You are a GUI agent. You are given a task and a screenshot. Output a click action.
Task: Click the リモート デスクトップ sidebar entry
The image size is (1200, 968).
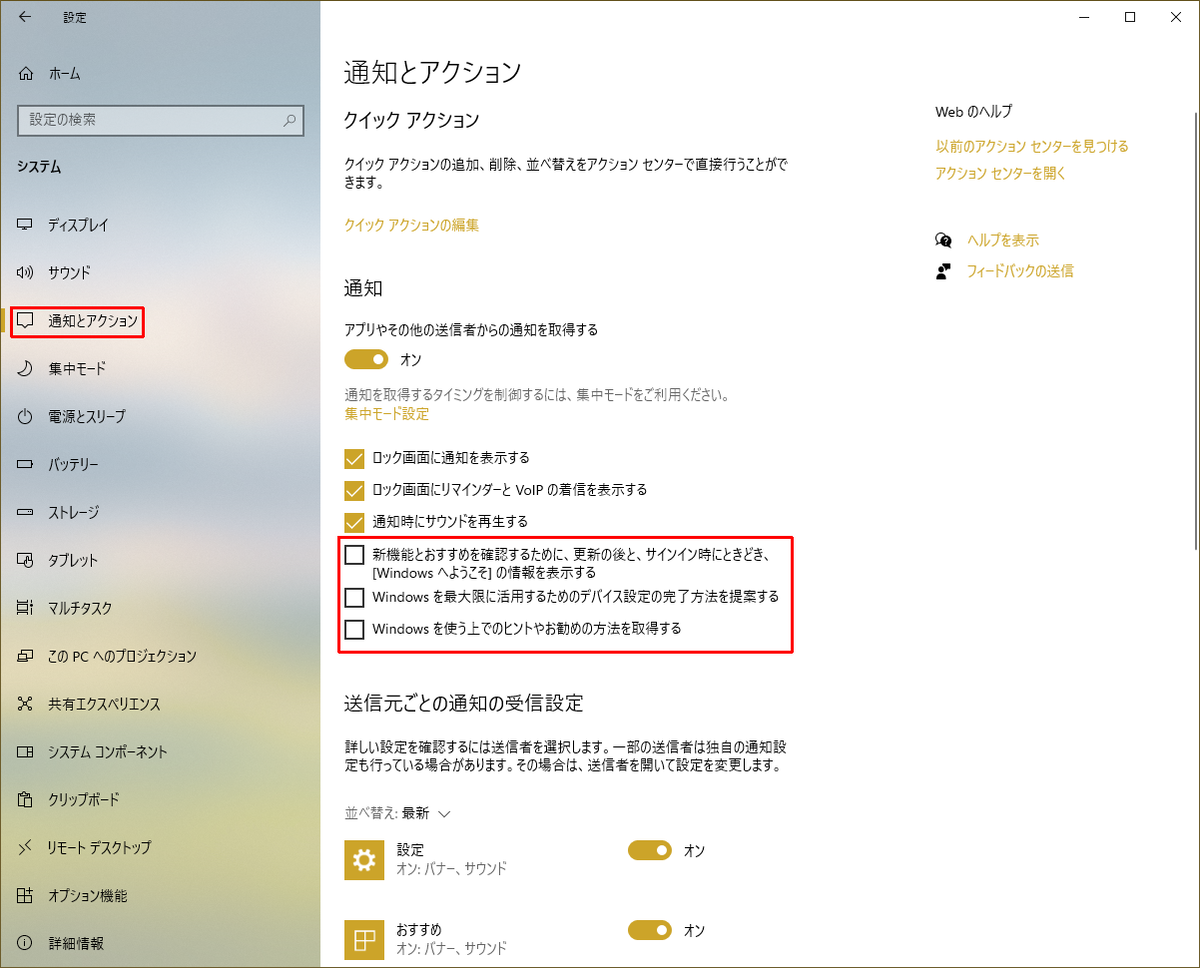point(160,848)
